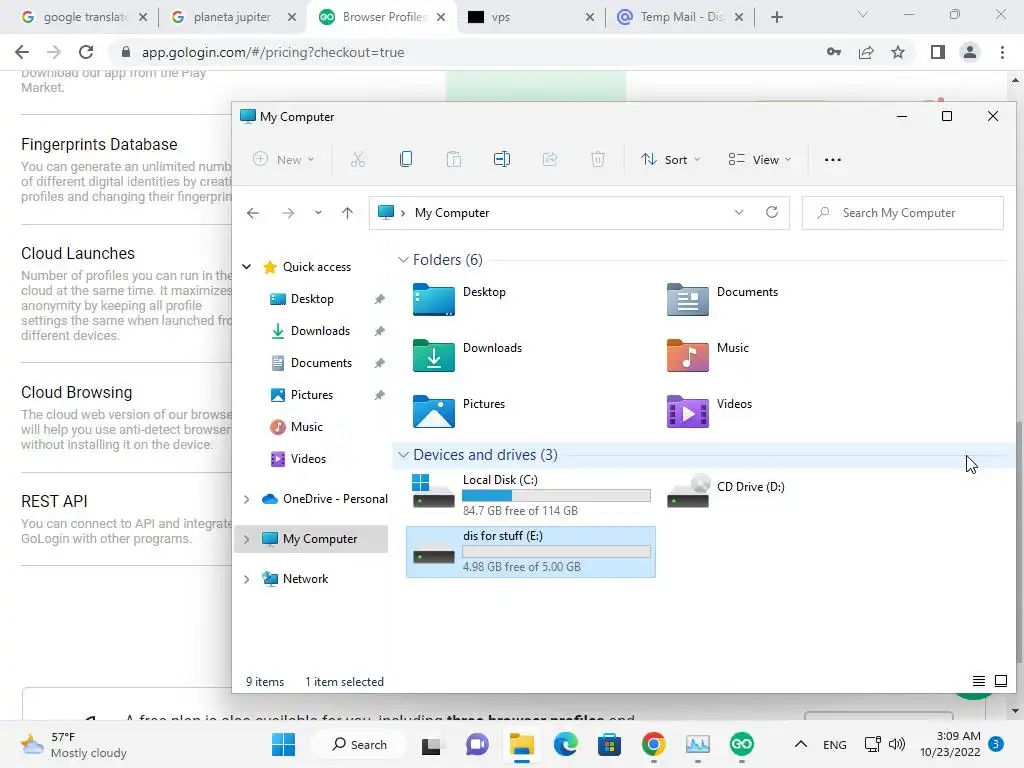Image resolution: width=1024 pixels, height=768 pixels.
Task: Switch to details list view icon
Action: [x=978, y=681]
